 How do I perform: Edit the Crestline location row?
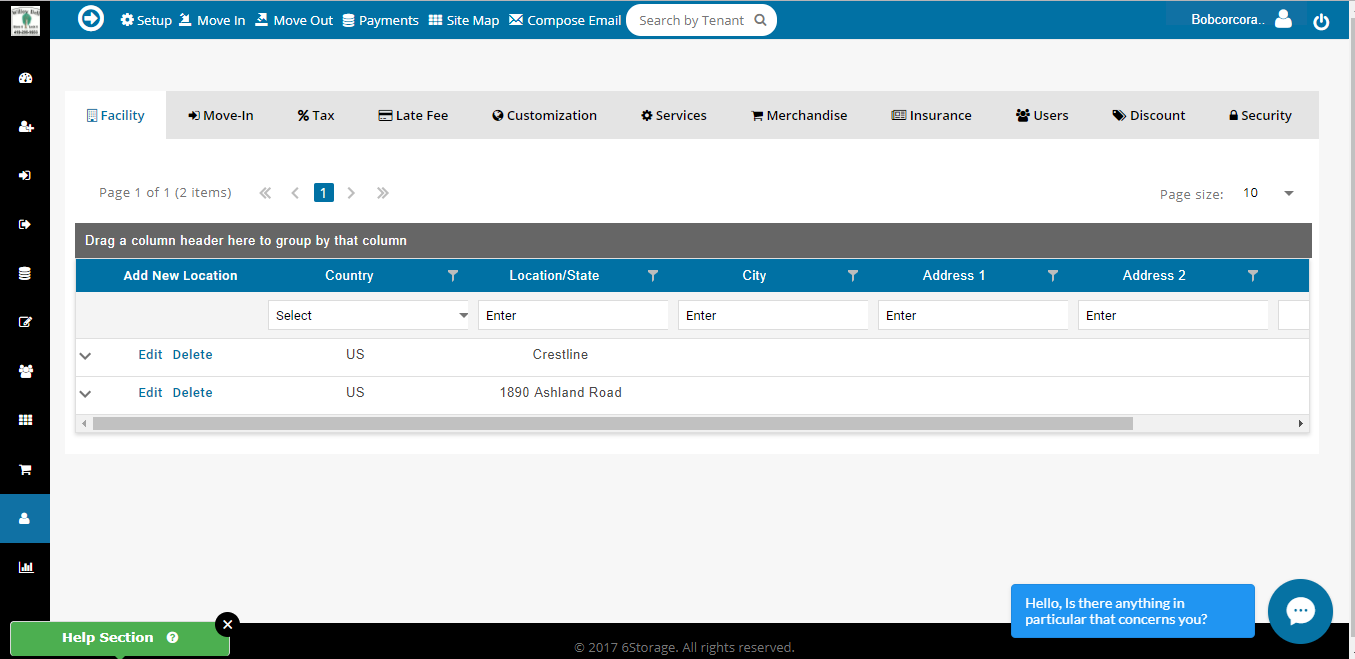pos(150,355)
